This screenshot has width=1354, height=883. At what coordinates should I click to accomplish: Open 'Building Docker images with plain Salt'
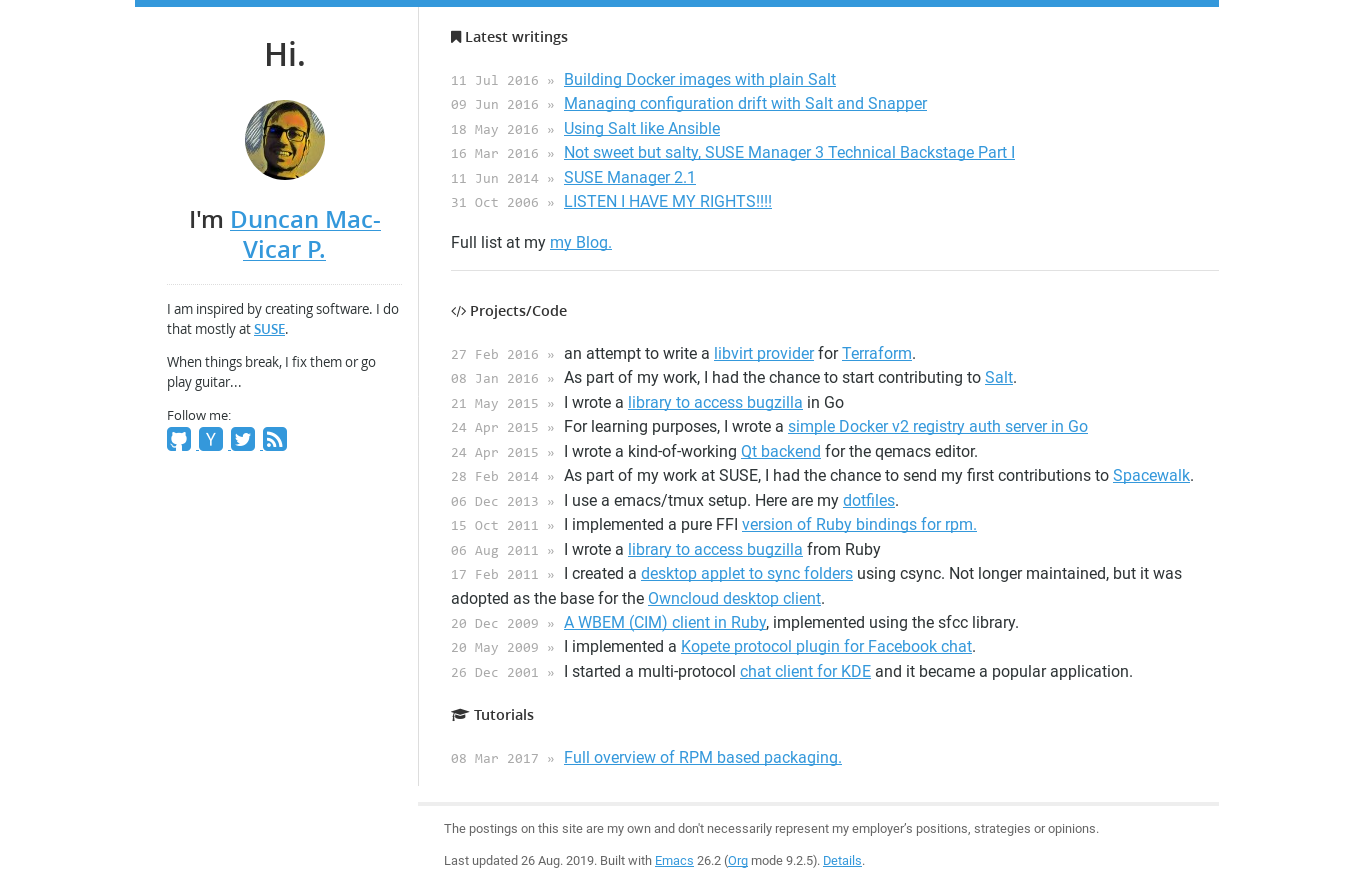pyautogui.click(x=700, y=79)
